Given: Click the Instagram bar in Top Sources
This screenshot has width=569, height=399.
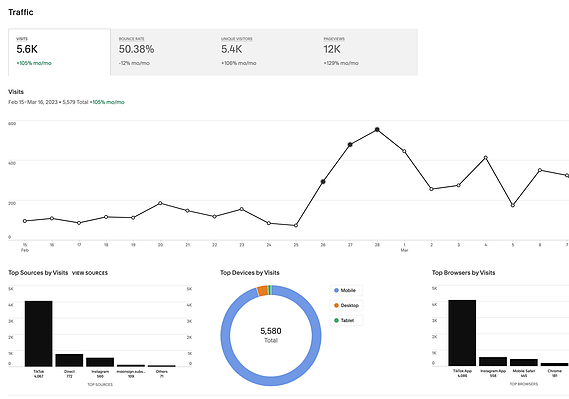Looking at the screenshot, I should click(100, 362).
